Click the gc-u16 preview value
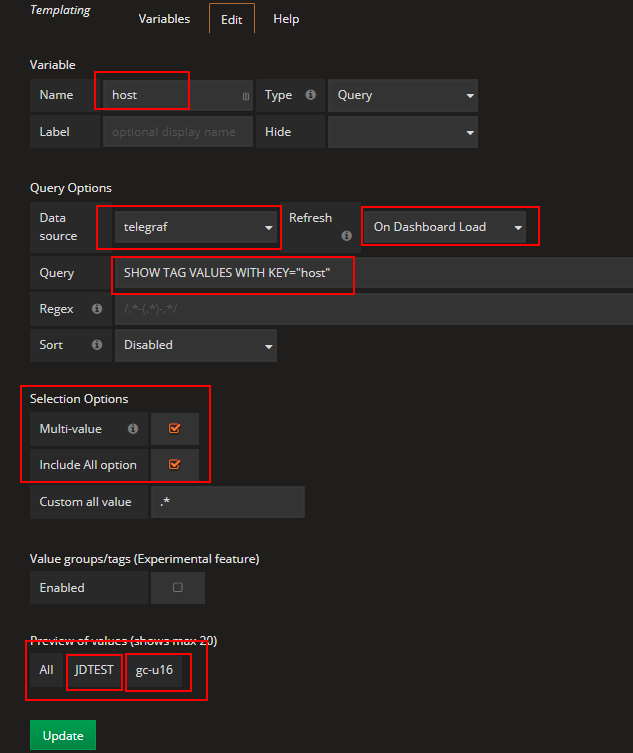The height and width of the screenshot is (753, 633). click(x=154, y=670)
